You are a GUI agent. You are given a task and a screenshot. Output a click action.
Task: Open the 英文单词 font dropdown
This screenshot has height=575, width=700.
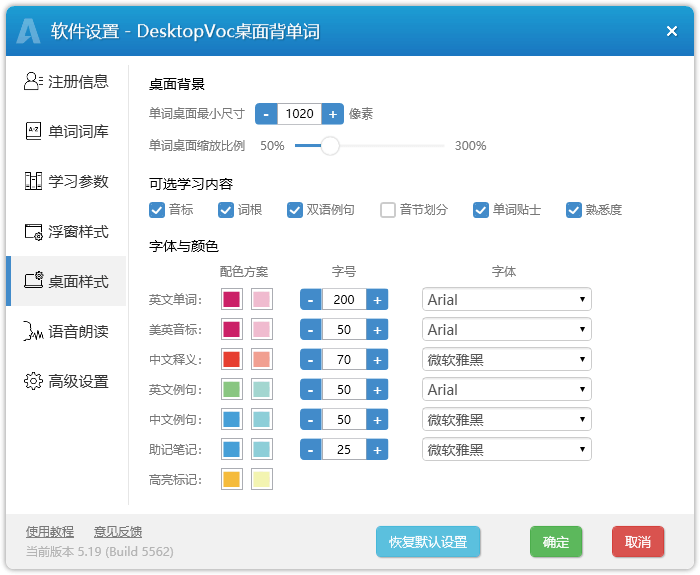tap(506, 300)
